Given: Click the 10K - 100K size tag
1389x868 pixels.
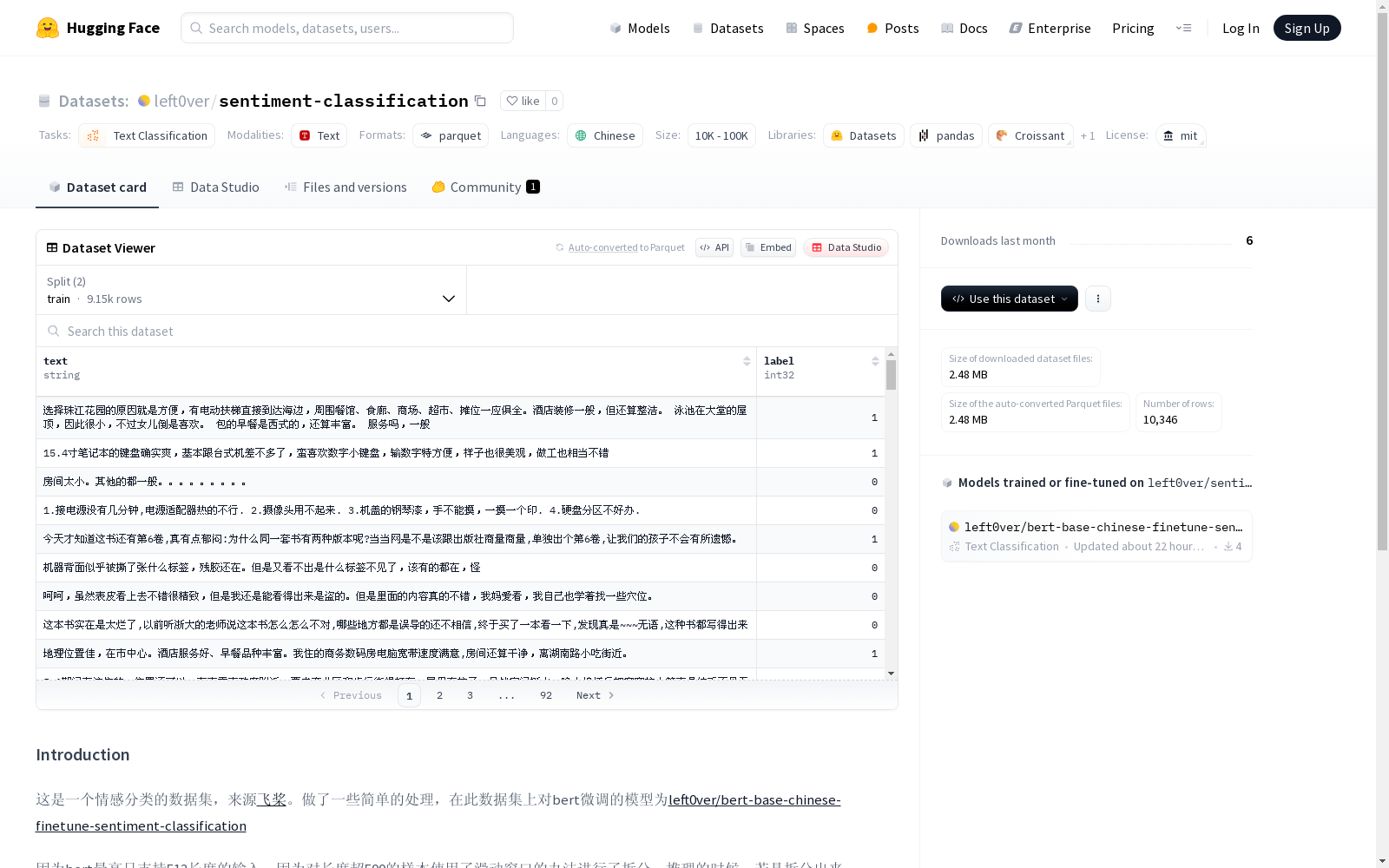Looking at the screenshot, I should tap(721, 135).
